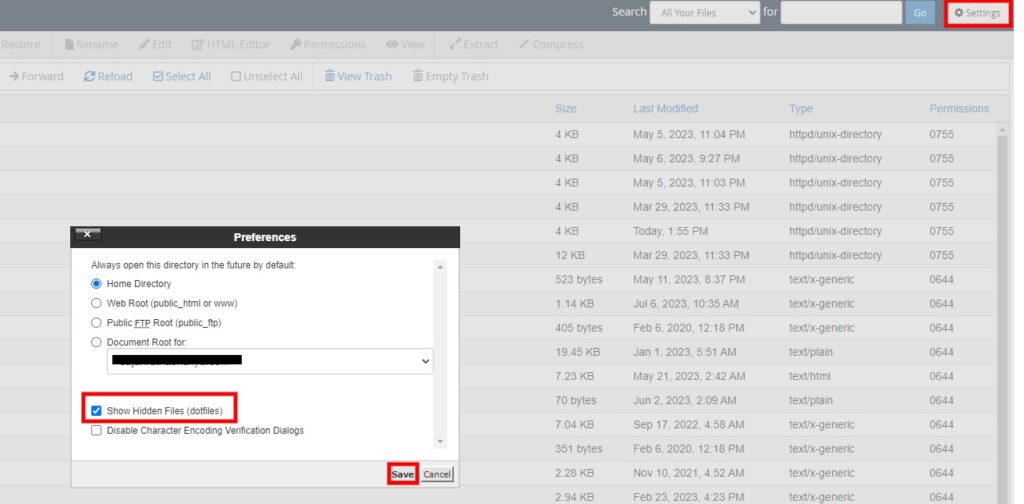Image resolution: width=1024 pixels, height=504 pixels.
Task: Click the 'Jul 6, 2023, 10:35 AM' cell
Action: 686,304
